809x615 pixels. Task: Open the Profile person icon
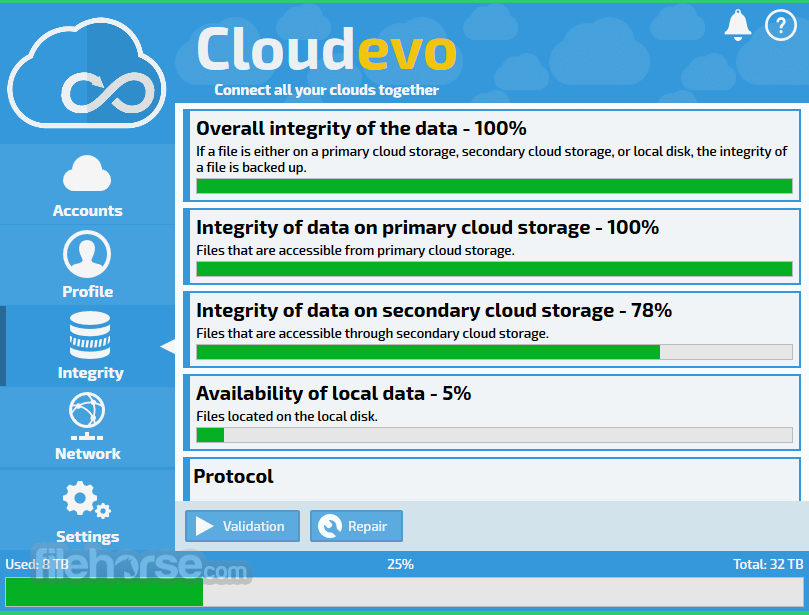[x=87, y=254]
